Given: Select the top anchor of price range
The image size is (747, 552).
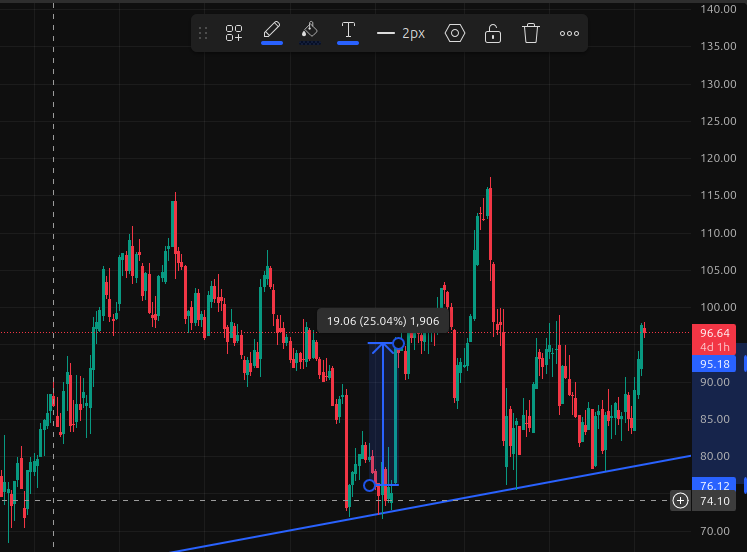Looking at the screenshot, I should pyautogui.click(x=399, y=344).
